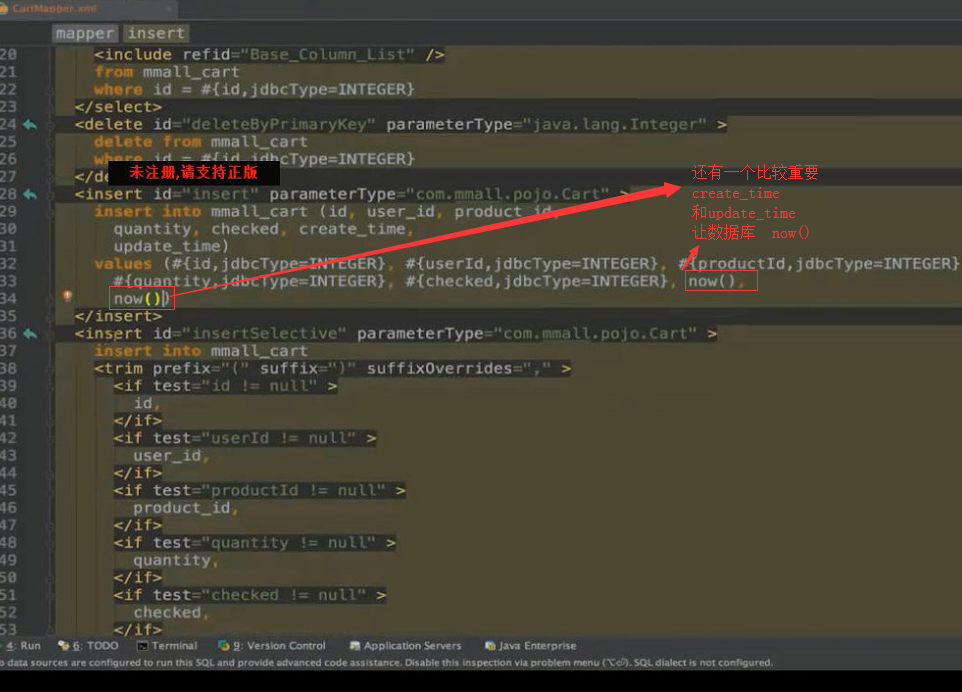Click 'values' keyword on line 32

(123, 264)
